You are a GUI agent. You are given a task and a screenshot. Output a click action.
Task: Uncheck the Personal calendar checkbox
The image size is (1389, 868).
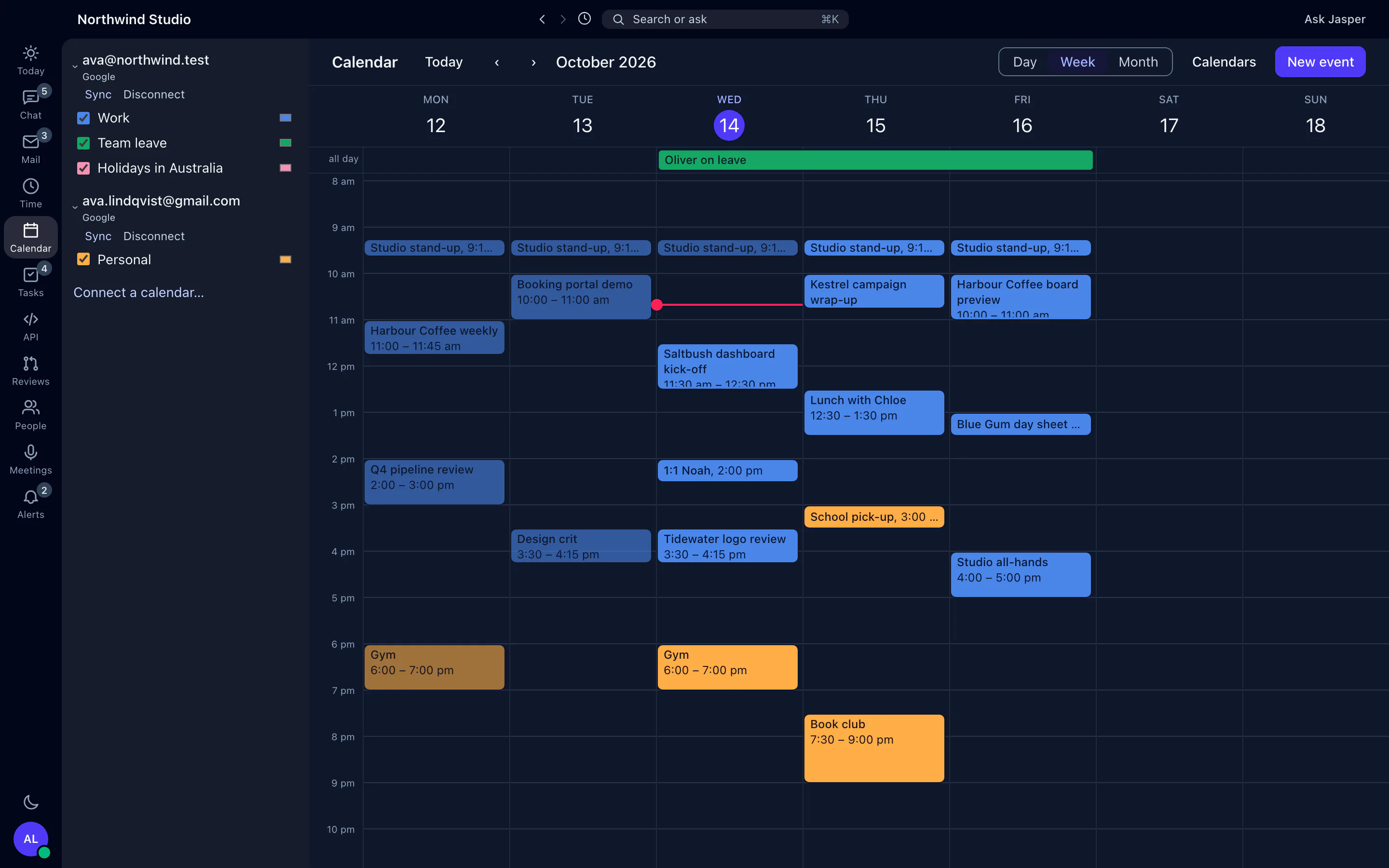pyautogui.click(x=83, y=259)
